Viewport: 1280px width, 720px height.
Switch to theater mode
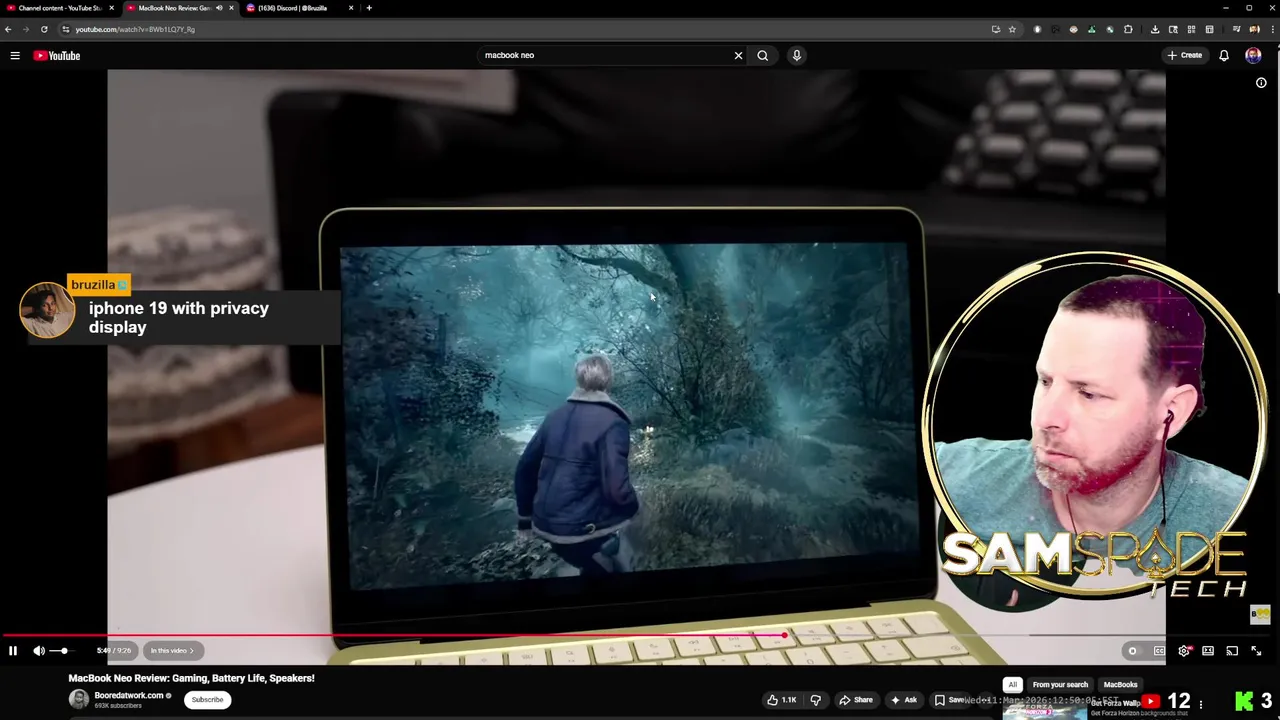pos(1208,651)
